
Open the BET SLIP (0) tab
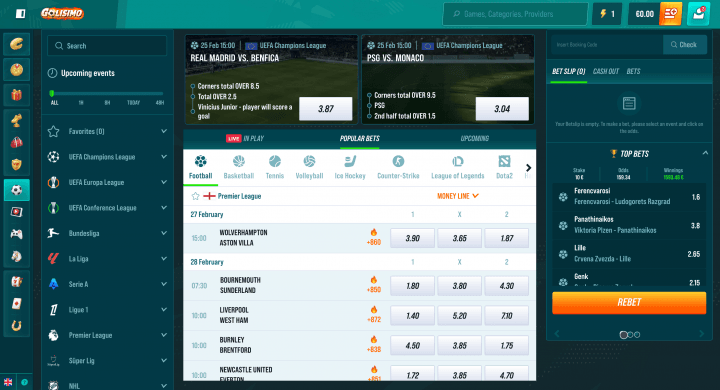click(x=568, y=71)
